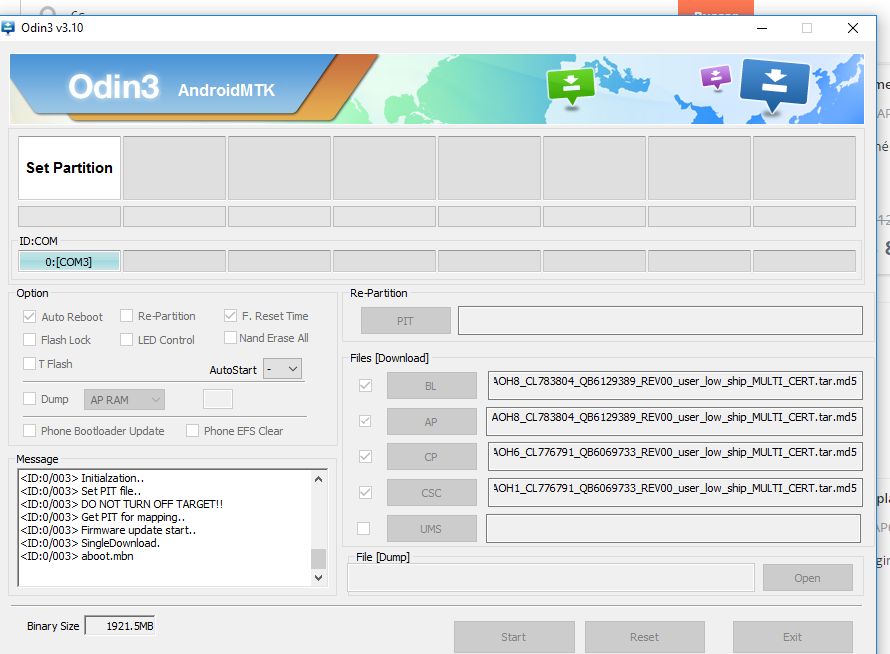Enable the T Flash checkbox

point(30,363)
